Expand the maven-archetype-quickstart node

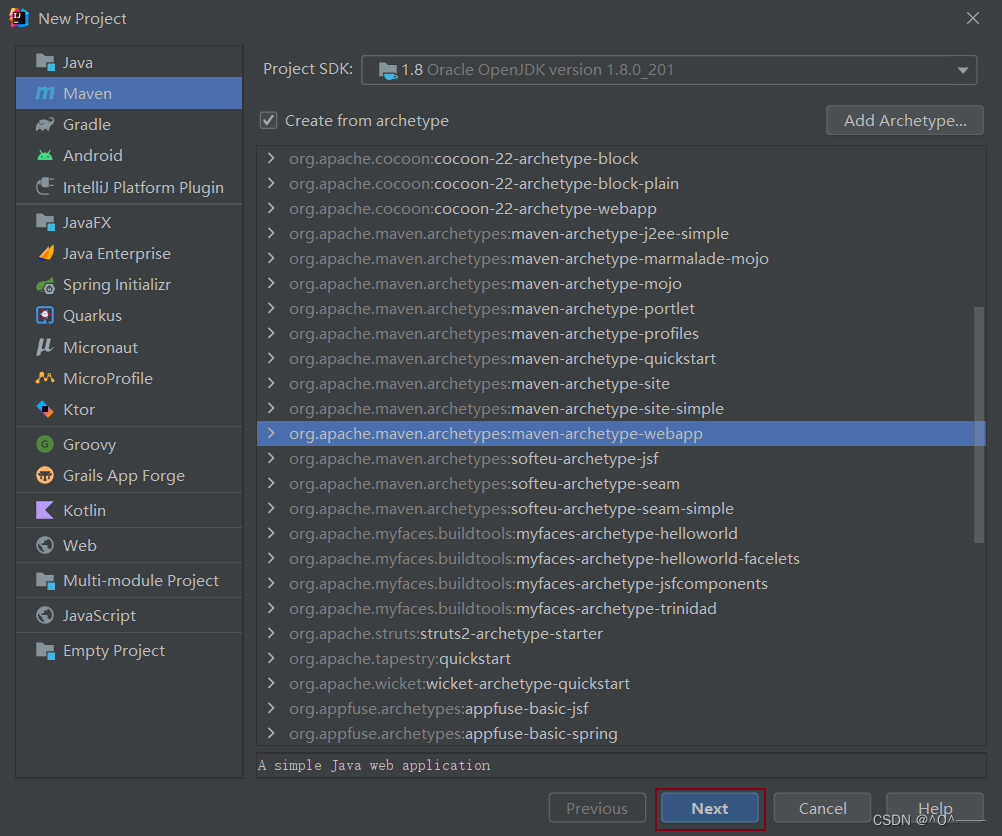click(271, 358)
